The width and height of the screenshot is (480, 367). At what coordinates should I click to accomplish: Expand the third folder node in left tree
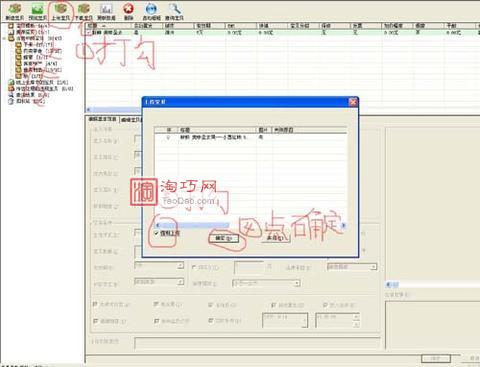tap(4, 39)
